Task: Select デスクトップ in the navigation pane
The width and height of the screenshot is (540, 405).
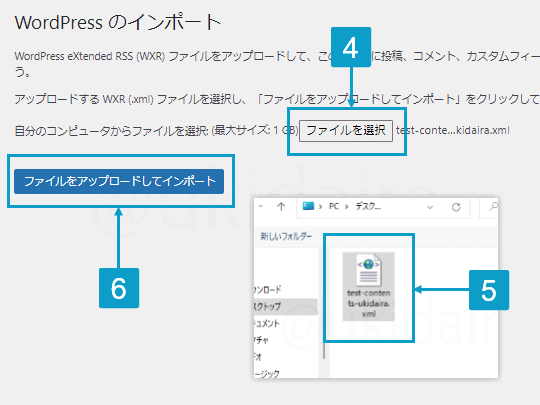Action: (285, 306)
